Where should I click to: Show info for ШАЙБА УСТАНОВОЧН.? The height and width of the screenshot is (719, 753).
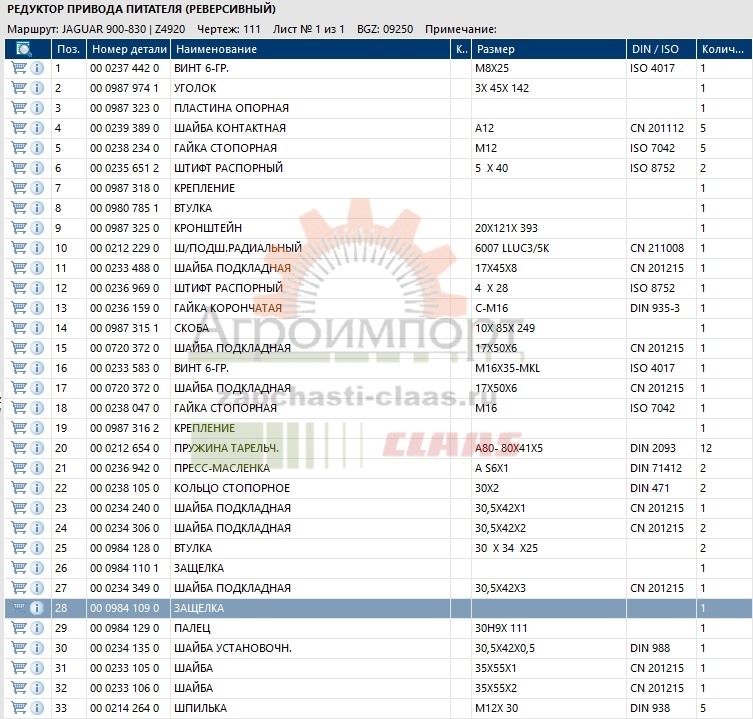37,648
